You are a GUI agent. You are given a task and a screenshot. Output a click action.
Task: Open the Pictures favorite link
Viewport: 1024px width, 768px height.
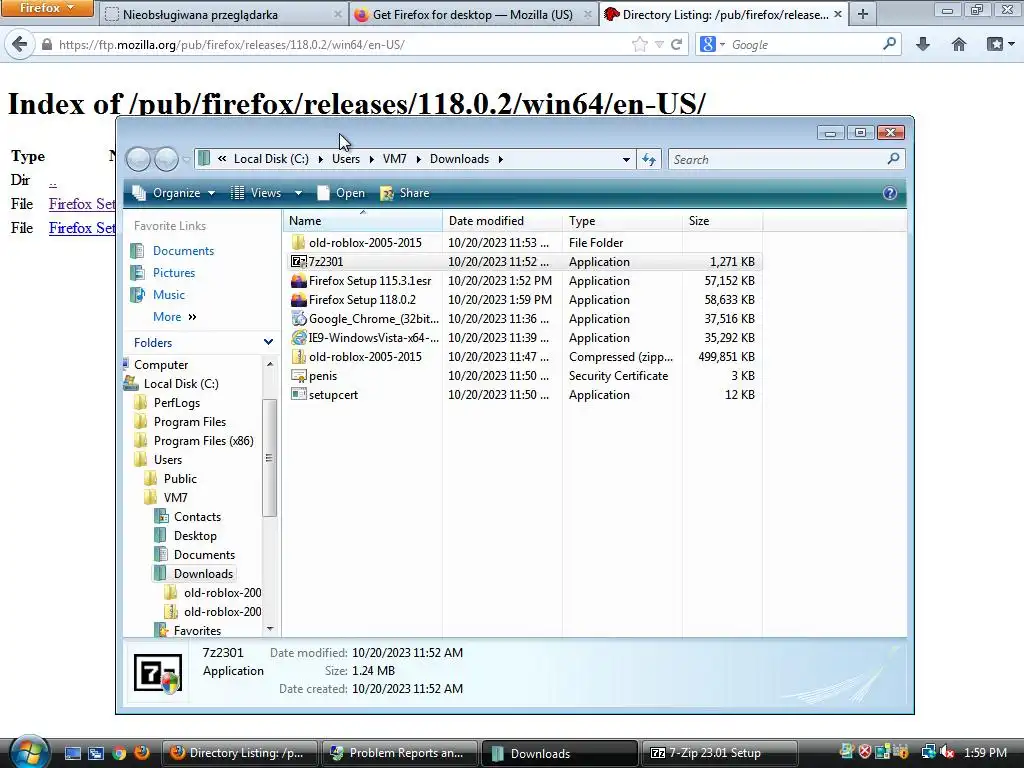click(x=174, y=273)
